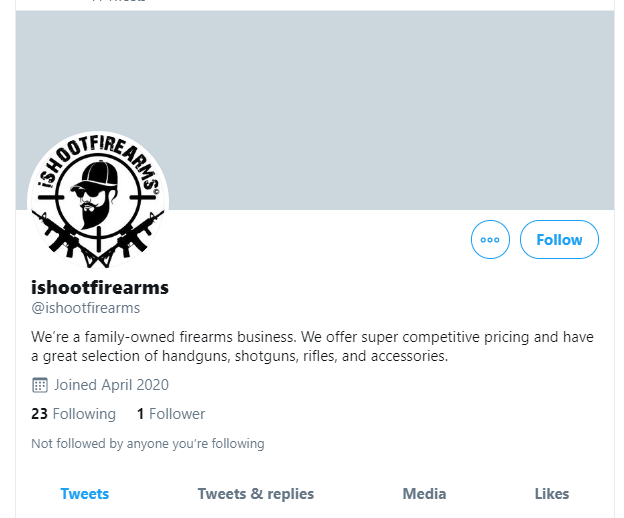The height and width of the screenshot is (518, 624).
Task: Select the Media tab
Action: (424, 494)
